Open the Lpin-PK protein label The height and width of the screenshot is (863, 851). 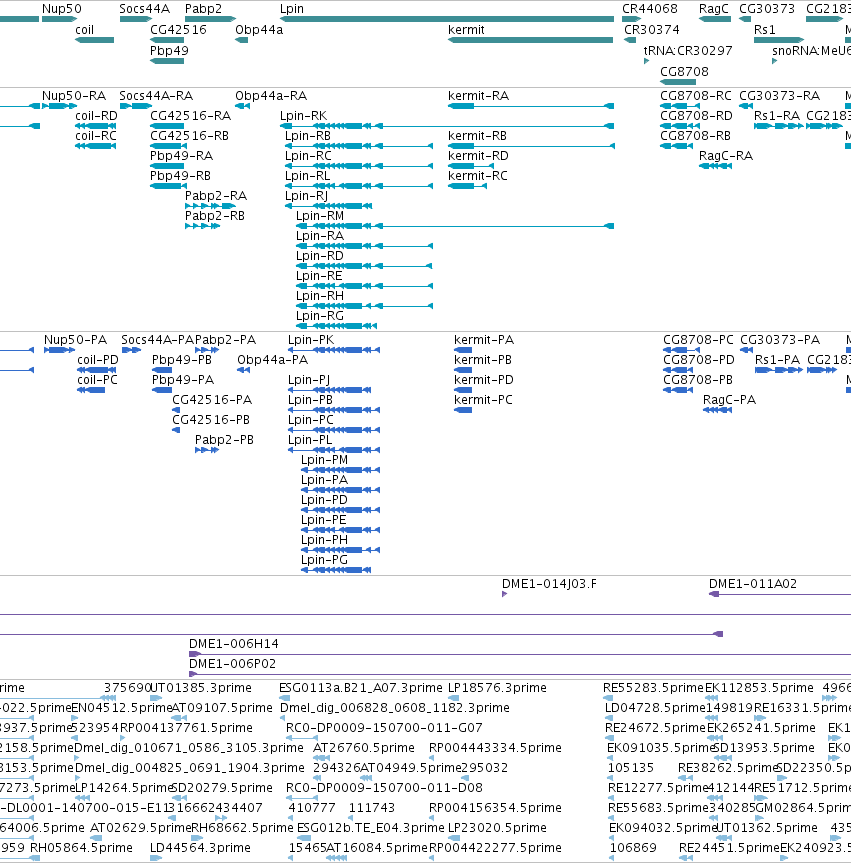pyautogui.click(x=311, y=340)
